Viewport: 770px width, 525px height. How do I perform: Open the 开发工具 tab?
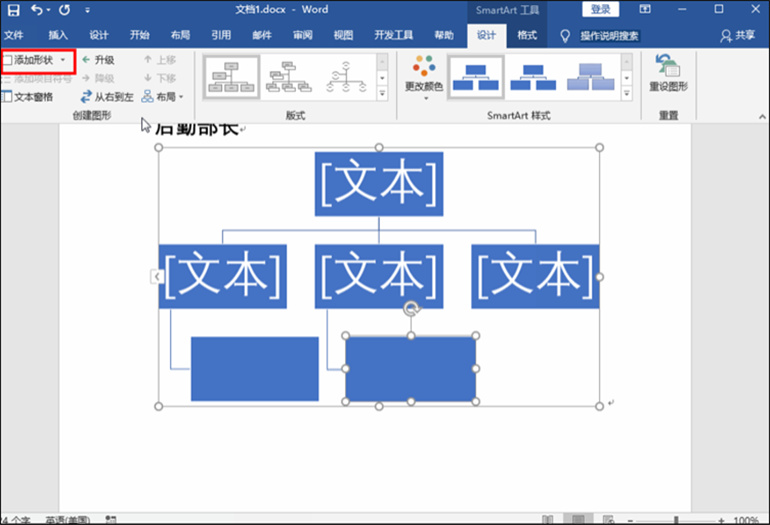coord(393,35)
